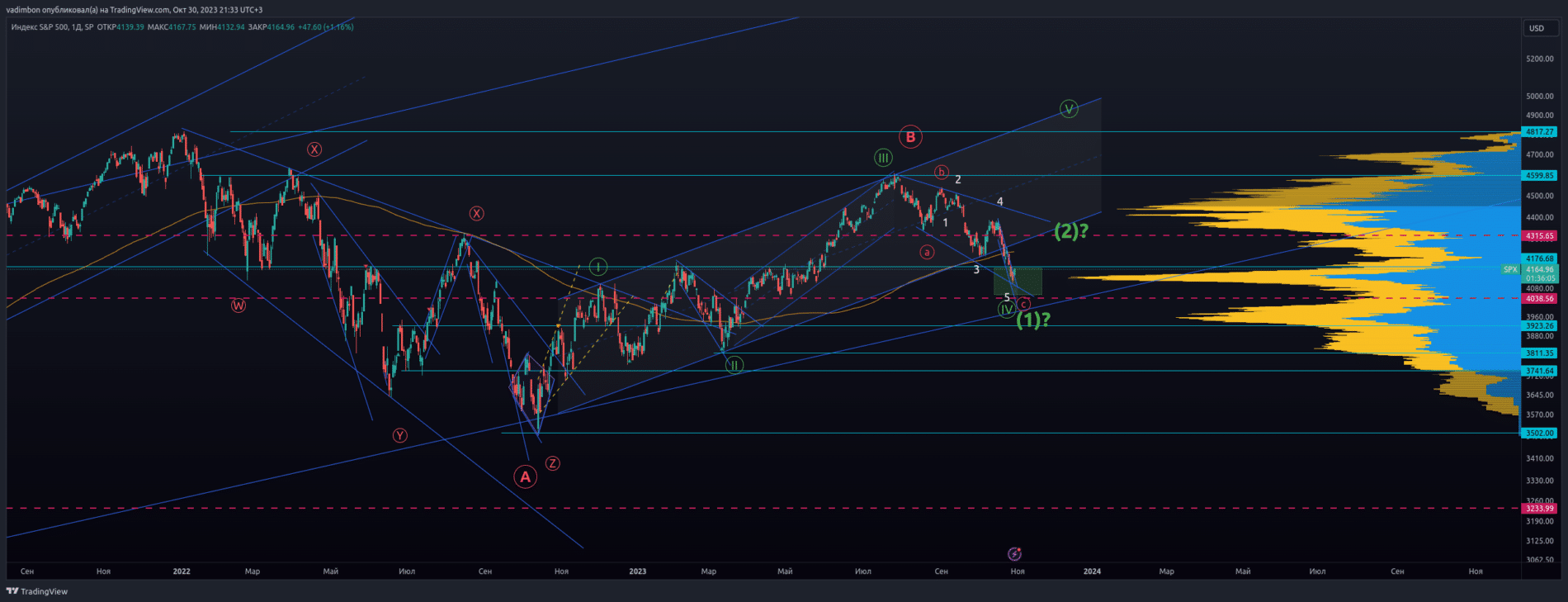Click the 3502.00 price level label
Viewport: 1568px width, 602px height.
pyautogui.click(x=1539, y=433)
